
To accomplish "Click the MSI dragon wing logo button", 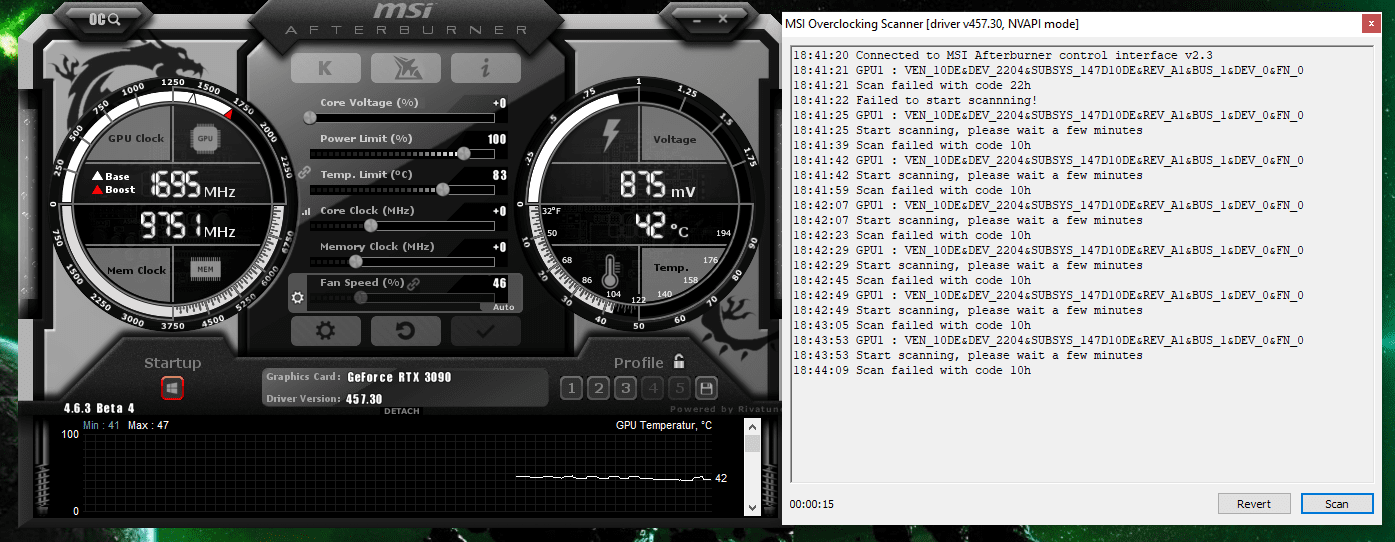I will [405, 68].
